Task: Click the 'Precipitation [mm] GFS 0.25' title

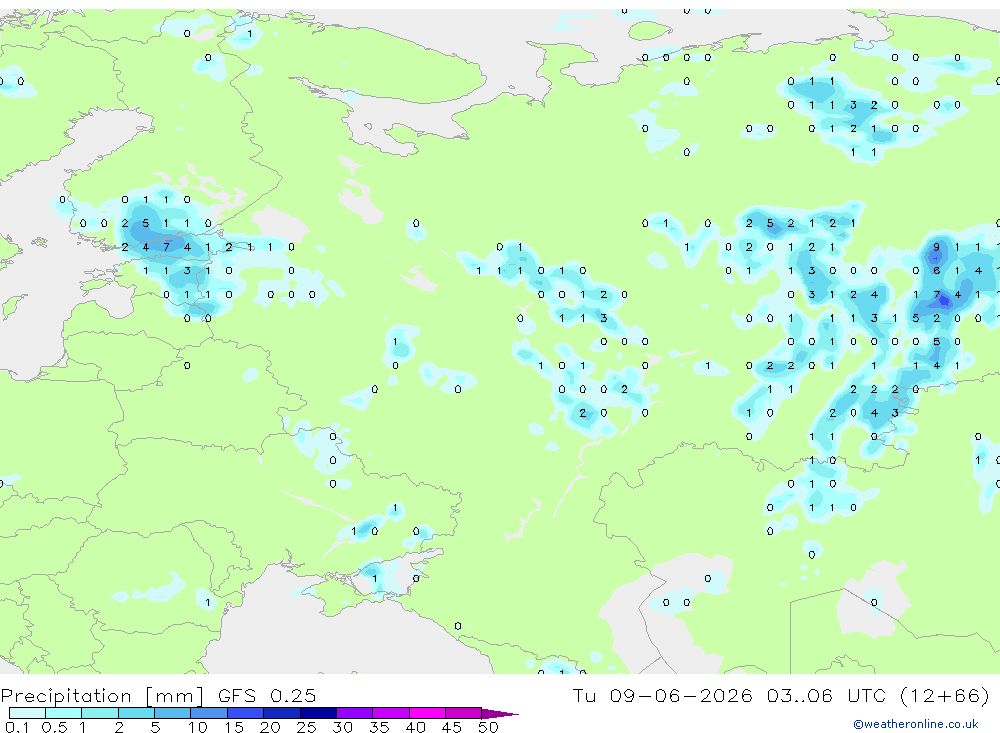Action: coord(158,695)
